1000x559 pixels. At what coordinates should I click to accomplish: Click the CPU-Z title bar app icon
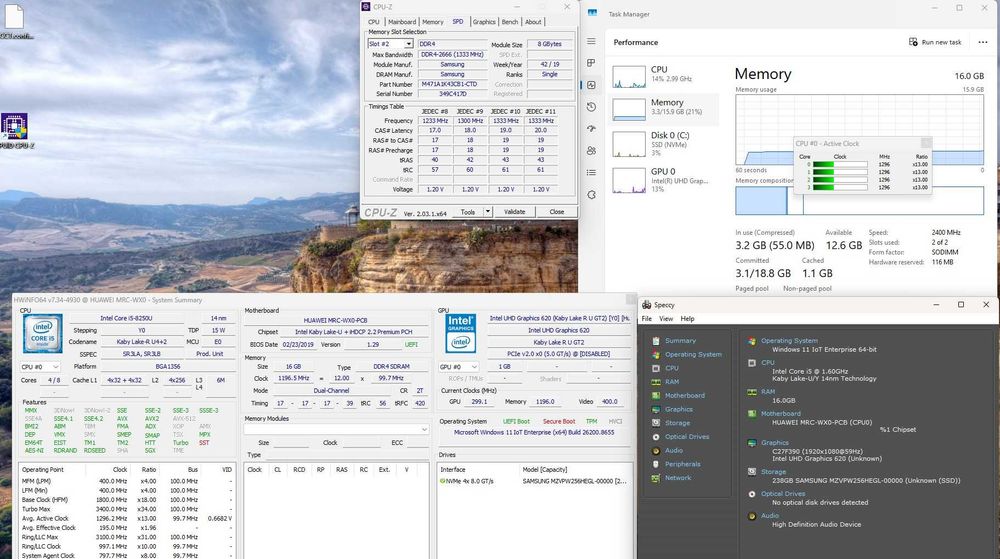point(366,6)
